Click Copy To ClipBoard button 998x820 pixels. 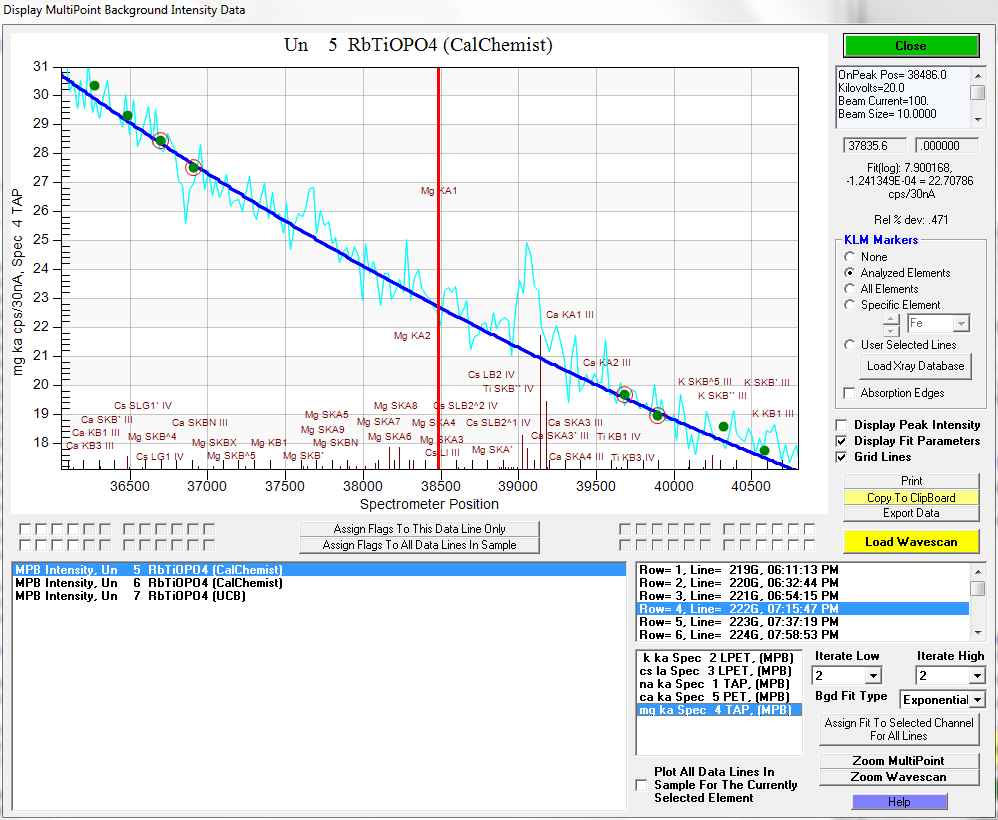(x=910, y=497)
